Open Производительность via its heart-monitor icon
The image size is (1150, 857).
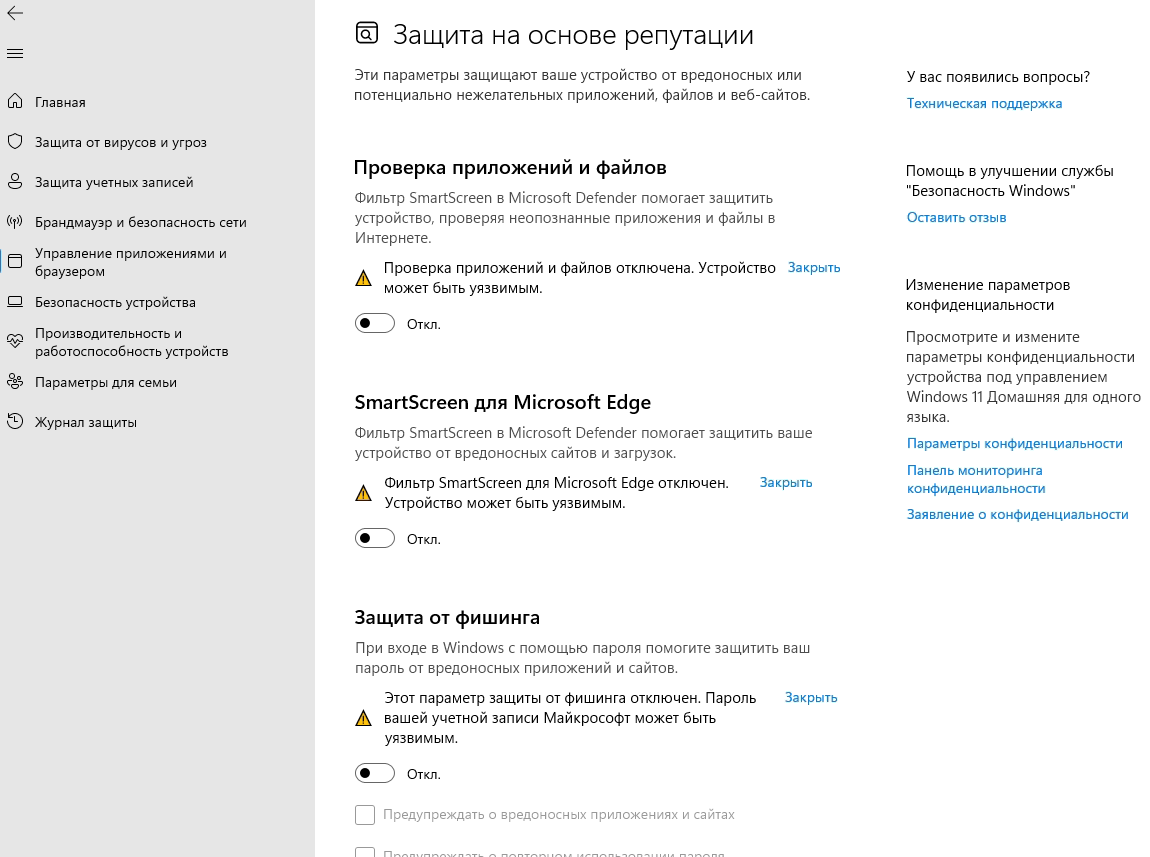[15, 341]
